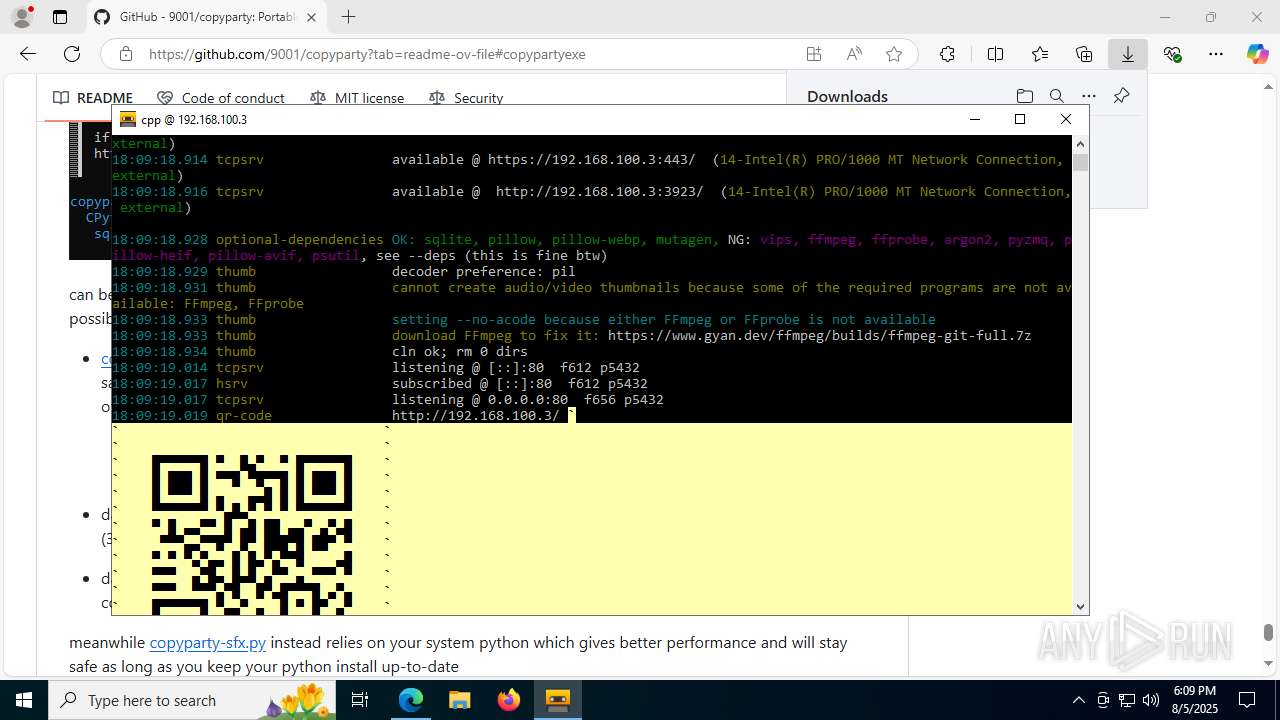Screen dimensions: 1280x720
Task: Toggle split screen icon
Action: (995, 54)
